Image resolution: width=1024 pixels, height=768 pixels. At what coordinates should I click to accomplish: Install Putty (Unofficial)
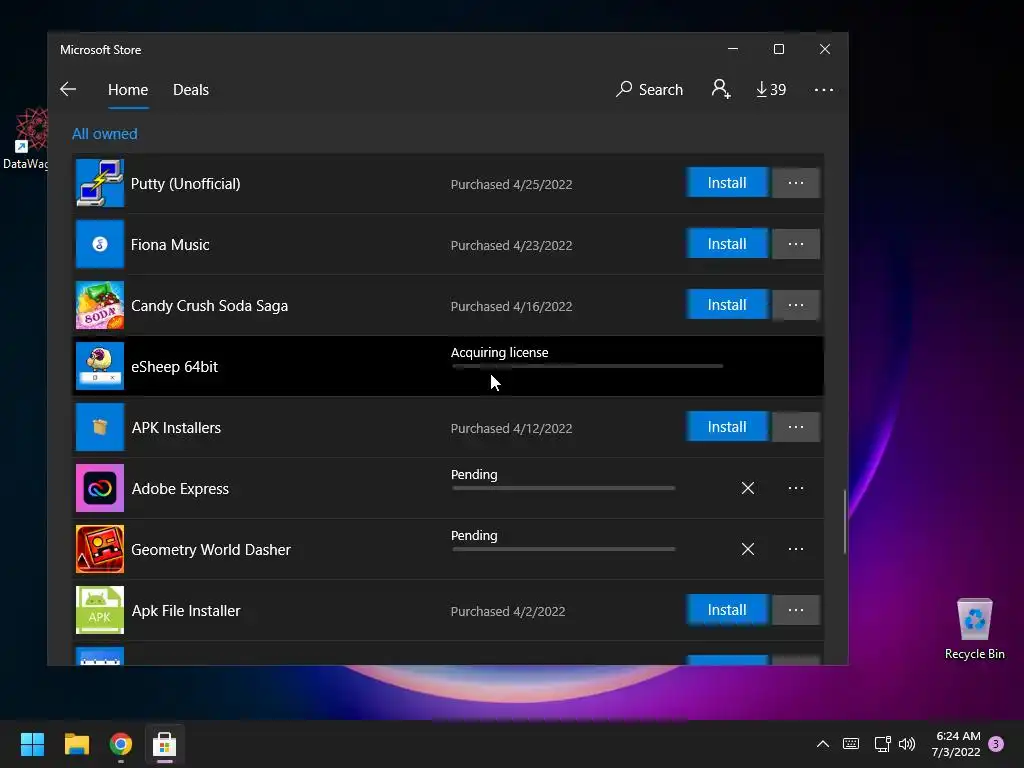(727, 183)
